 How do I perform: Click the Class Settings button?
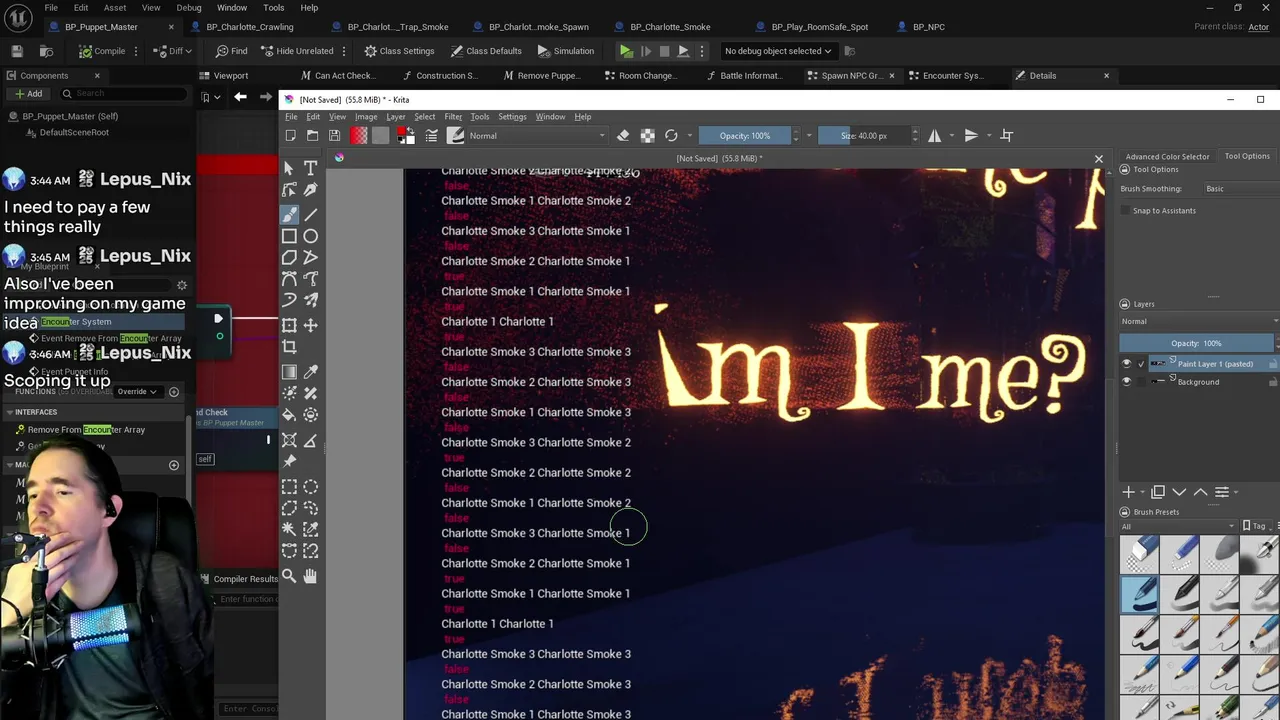click(400, 51)
